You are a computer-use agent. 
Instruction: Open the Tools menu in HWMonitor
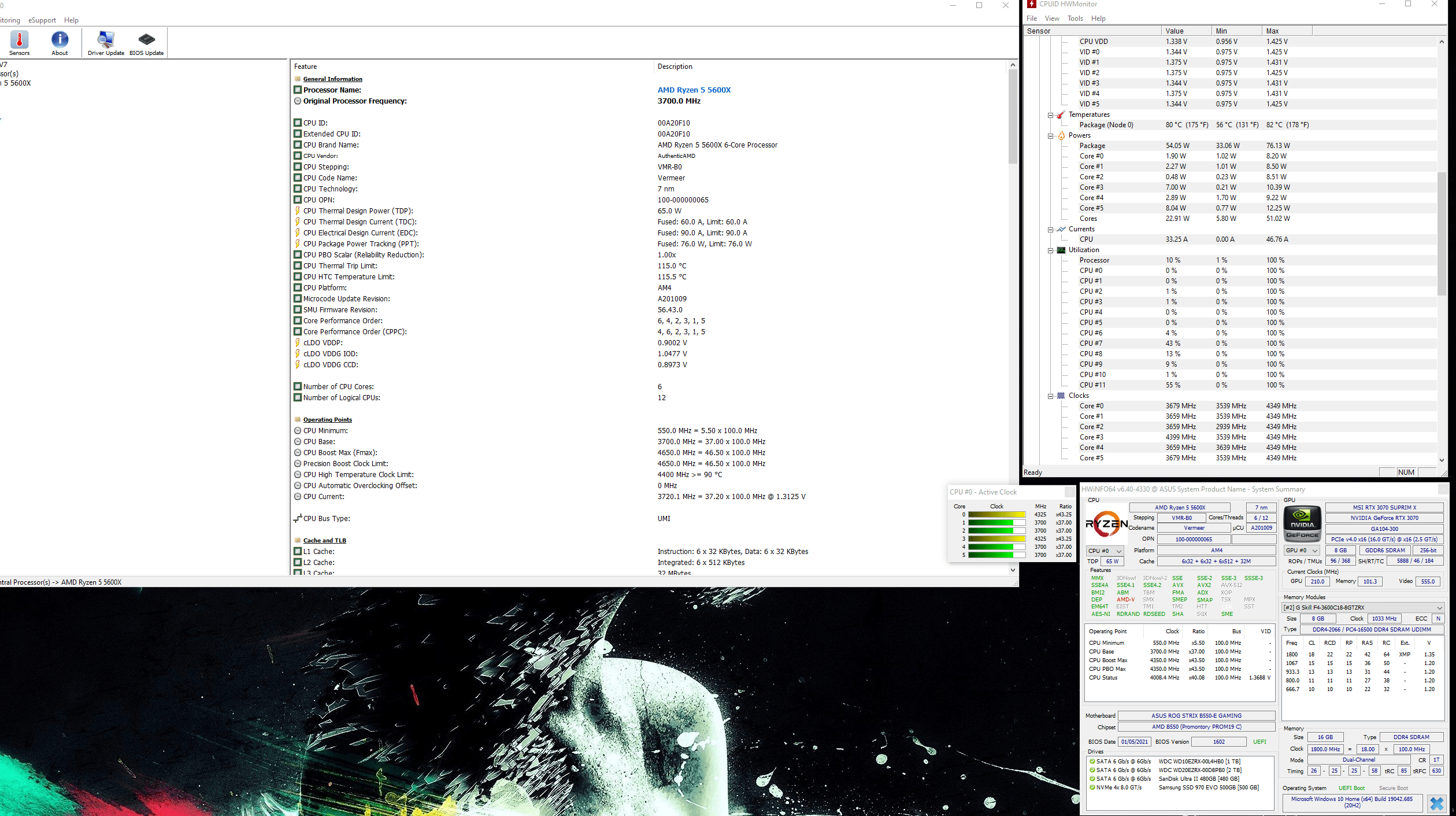pyautogui.click(x=1076, y=19)
